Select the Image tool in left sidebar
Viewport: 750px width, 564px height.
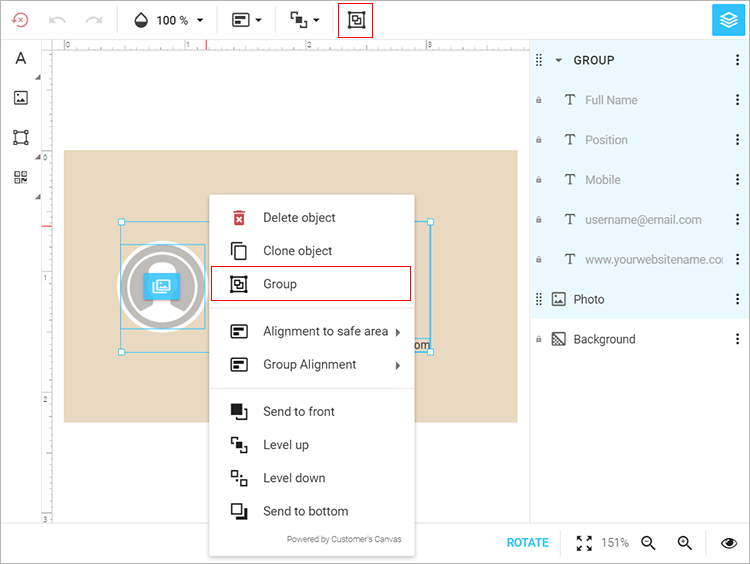pyautogui.click(x=20, y=98)
